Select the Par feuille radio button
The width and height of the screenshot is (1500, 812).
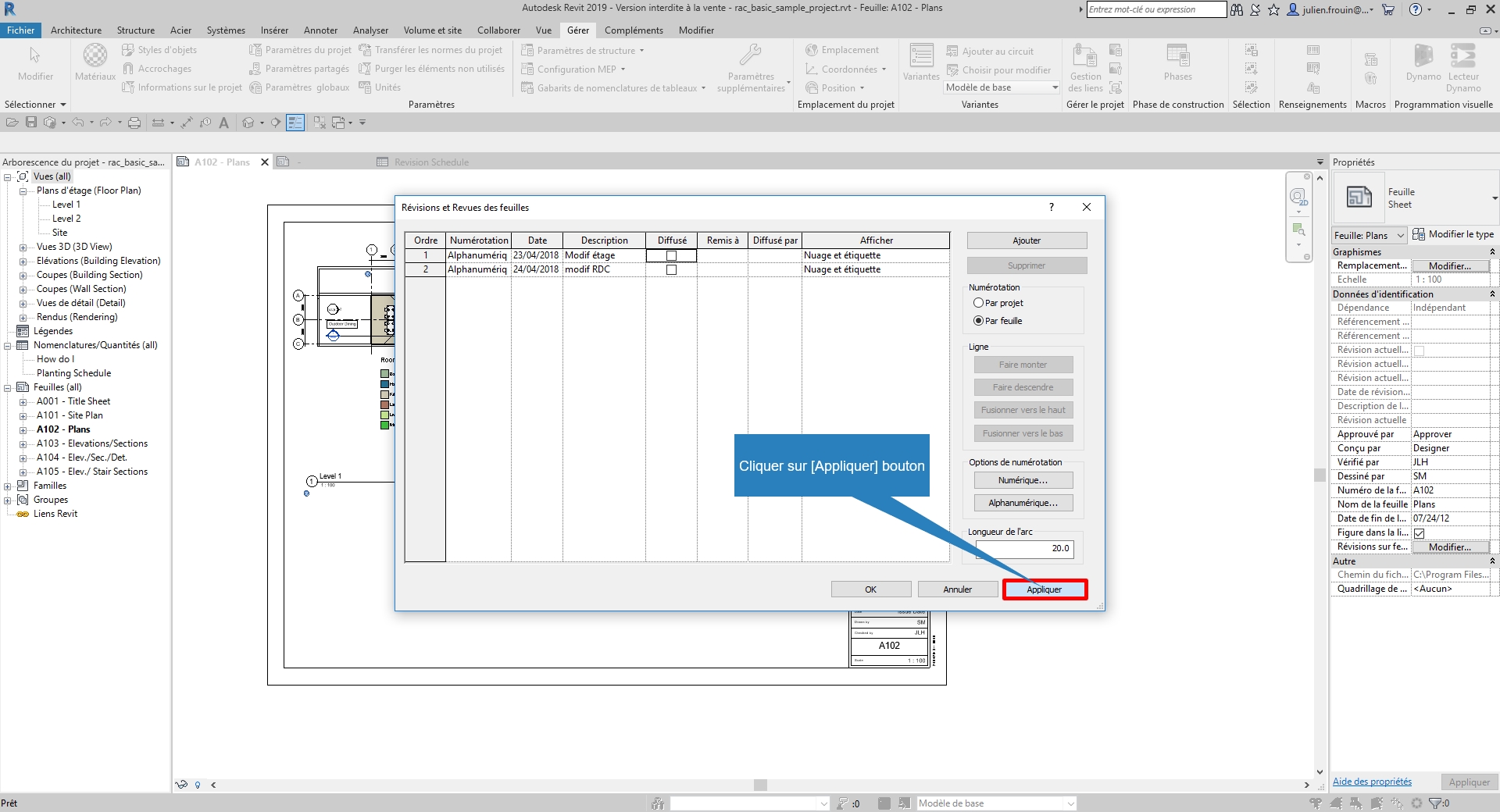[x=978, y=321]
